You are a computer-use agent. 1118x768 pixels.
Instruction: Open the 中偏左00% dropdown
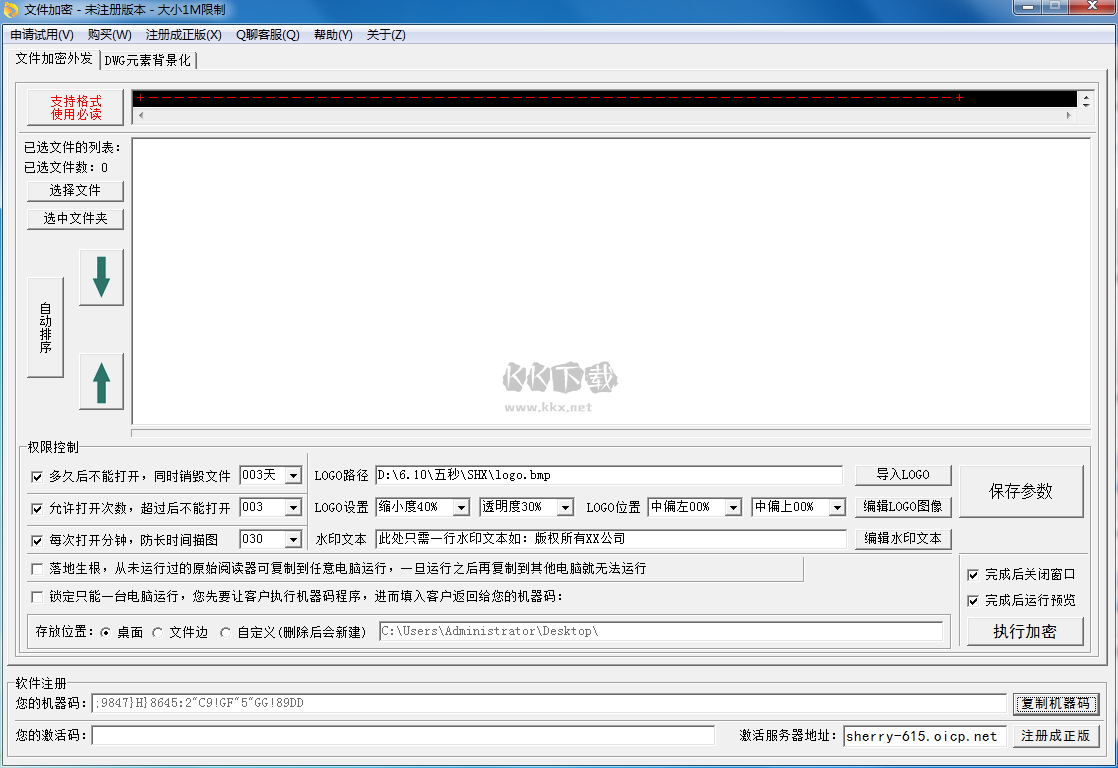click(x=733, y=508)
